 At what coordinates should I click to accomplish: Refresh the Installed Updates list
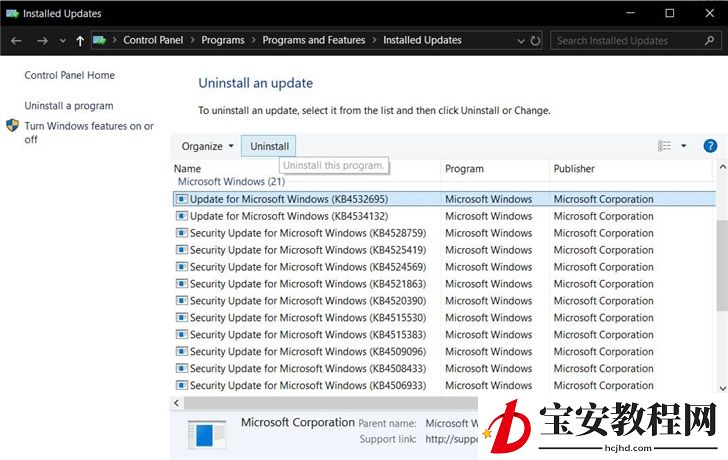coord(535,41)
